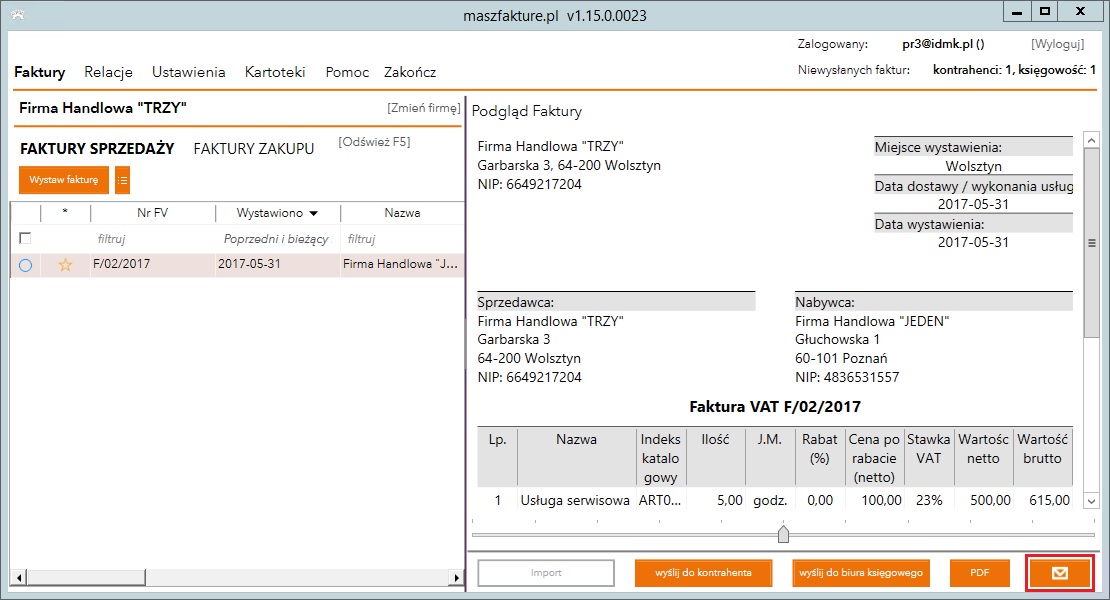Viewport: 1110px width, 600px height.
Task: Click the PDF button
Action: coord(980,573)
